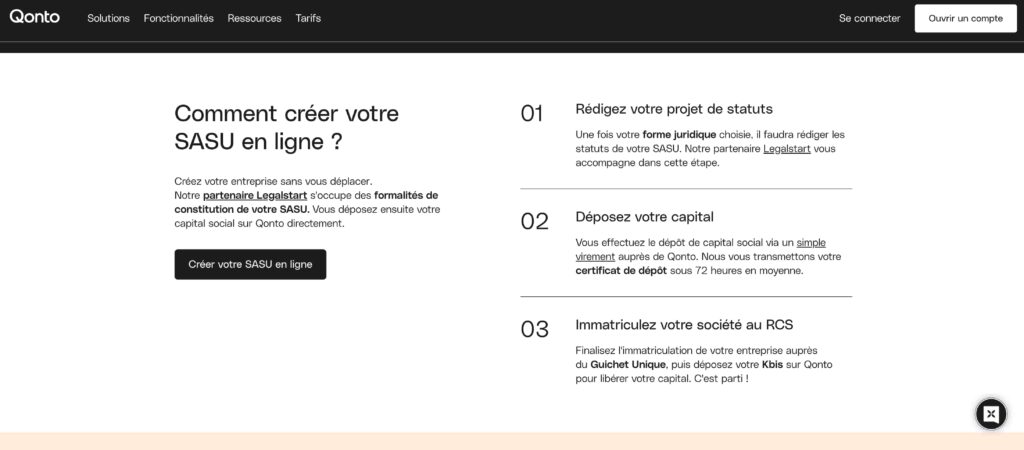Image resolution: width=1024 pixels, height=450 pixels.
Task: Click step title Déposez votre capital
Action: pyautogui.click(x=645, y=217)
